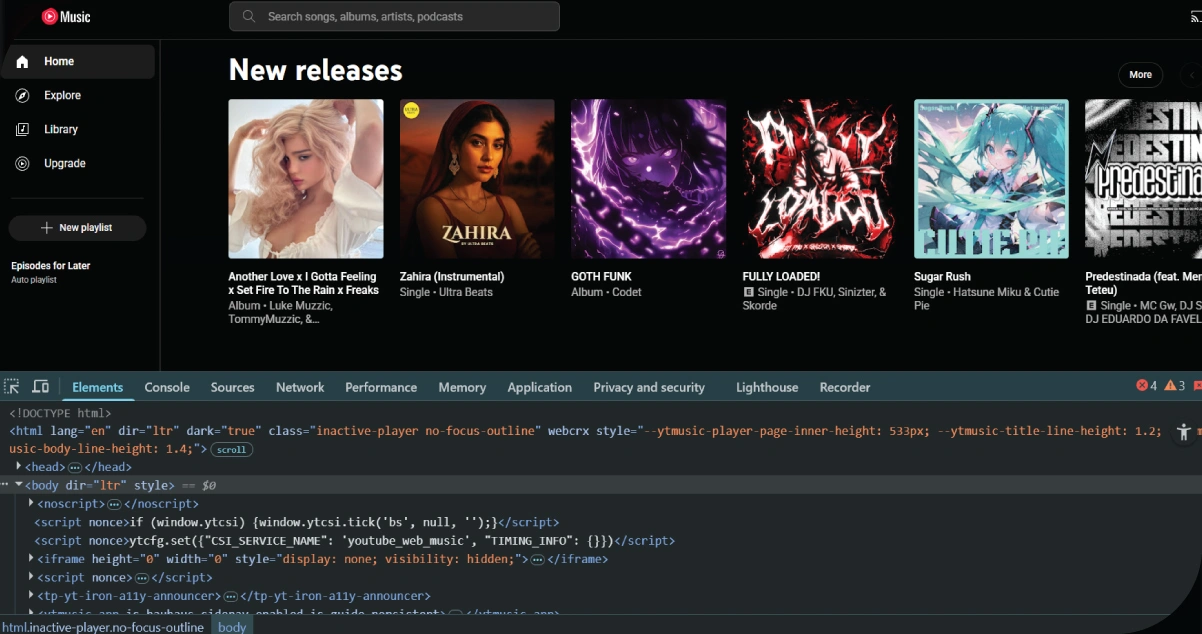1202x634 pixels.
Task: Select the Inspect element picker icon
Action: [12, 386]
